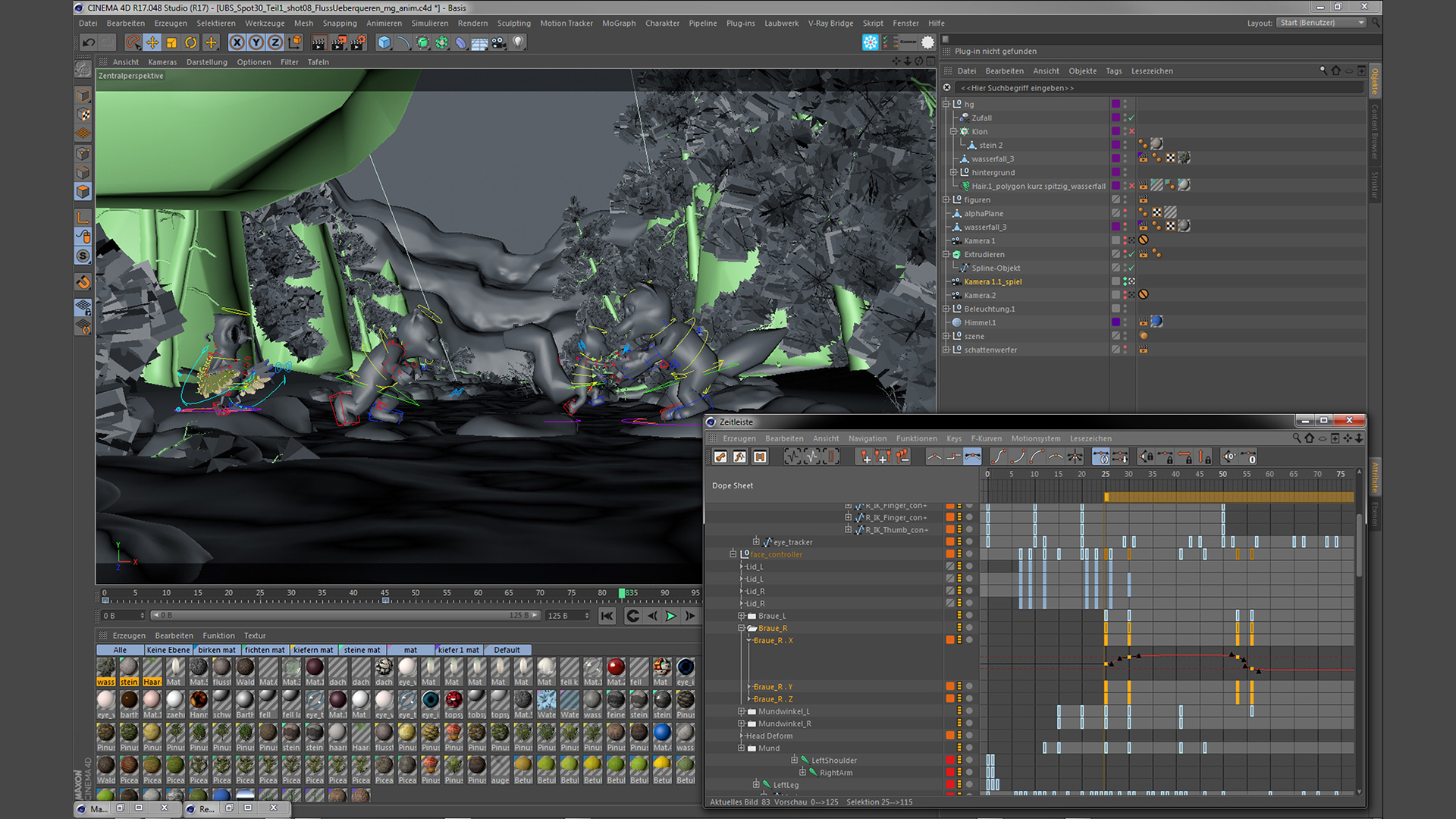Image resolution: width=1456 pixels, height=819 pixels.
Task: Toggle the layer checkbox of the Himmel.1 object
Action: click(1116, 322)
